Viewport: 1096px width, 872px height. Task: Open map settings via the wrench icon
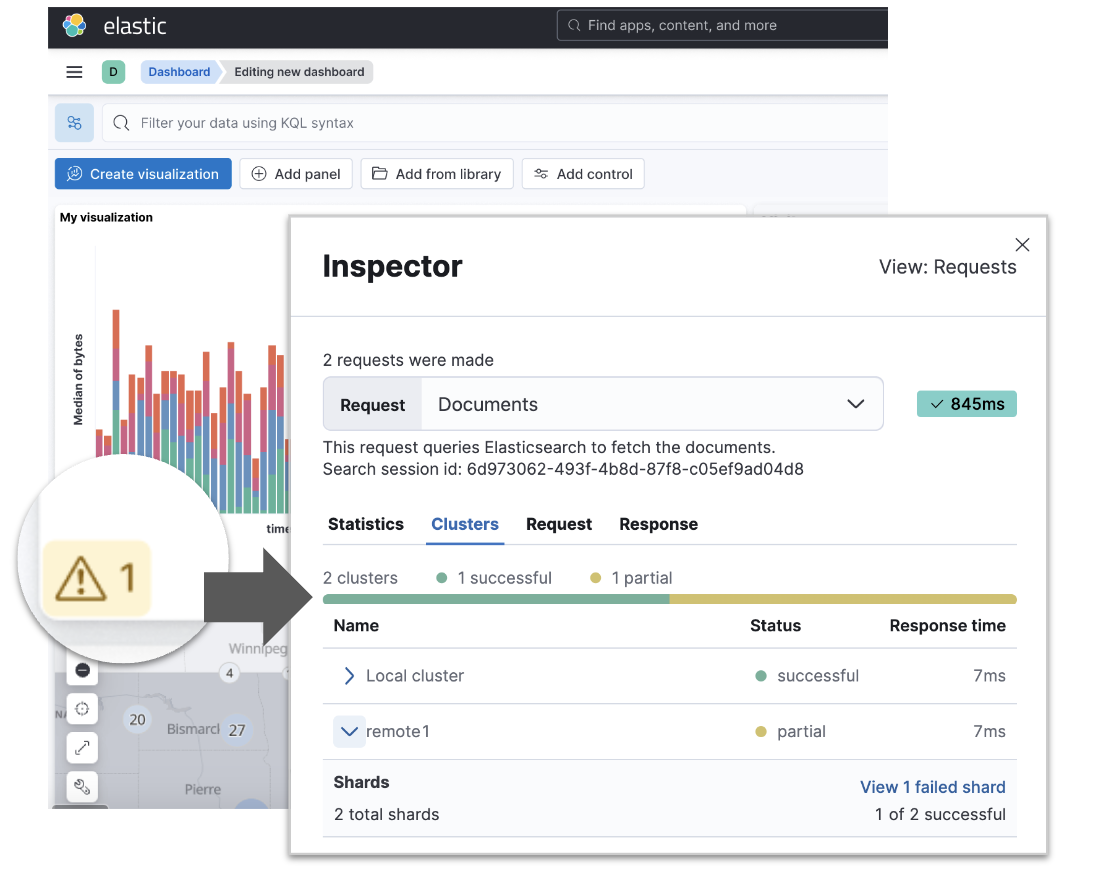tap(82, 786)
